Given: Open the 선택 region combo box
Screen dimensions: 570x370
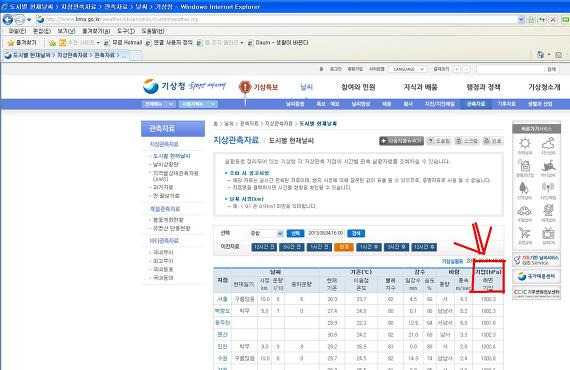Looking at the screenshot, I should click(266, 233).
